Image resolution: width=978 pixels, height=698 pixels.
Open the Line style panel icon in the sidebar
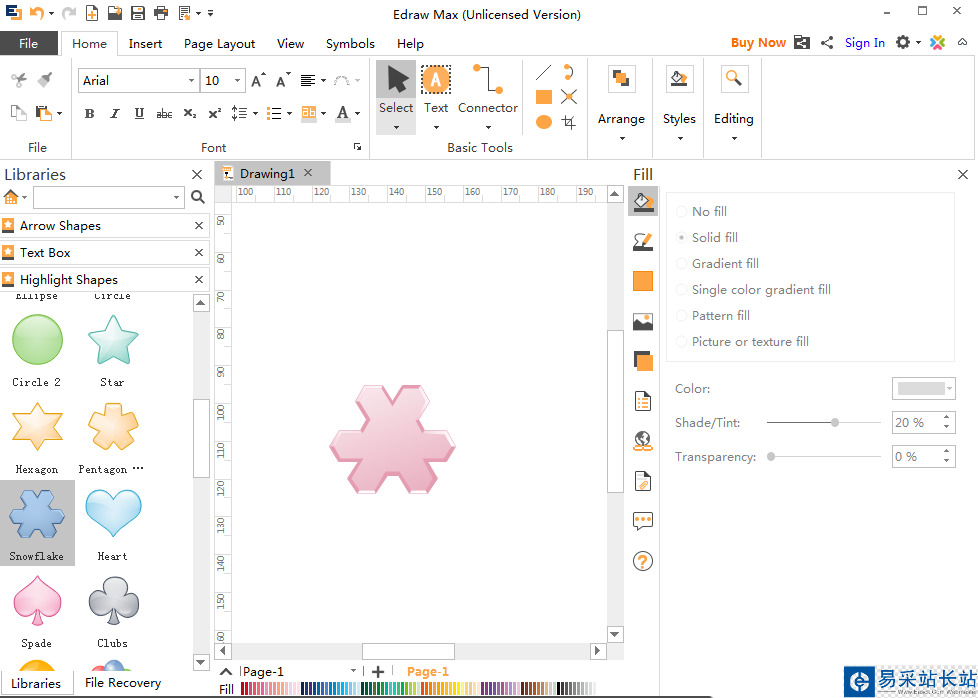(642, 241)
